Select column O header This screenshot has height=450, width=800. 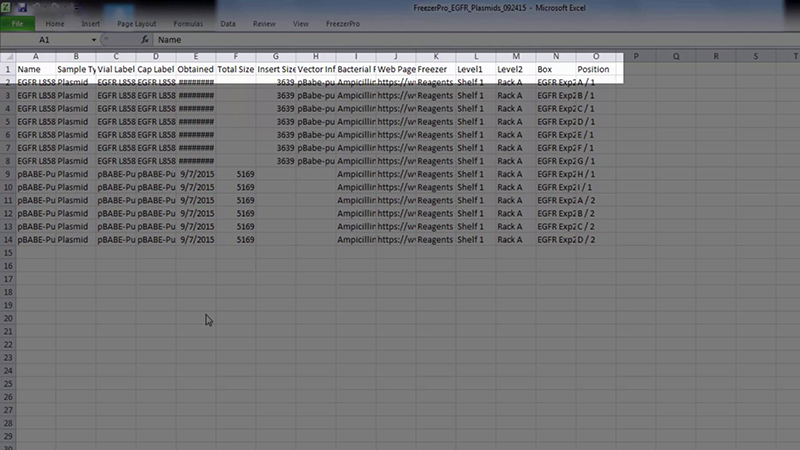[596, 56]
